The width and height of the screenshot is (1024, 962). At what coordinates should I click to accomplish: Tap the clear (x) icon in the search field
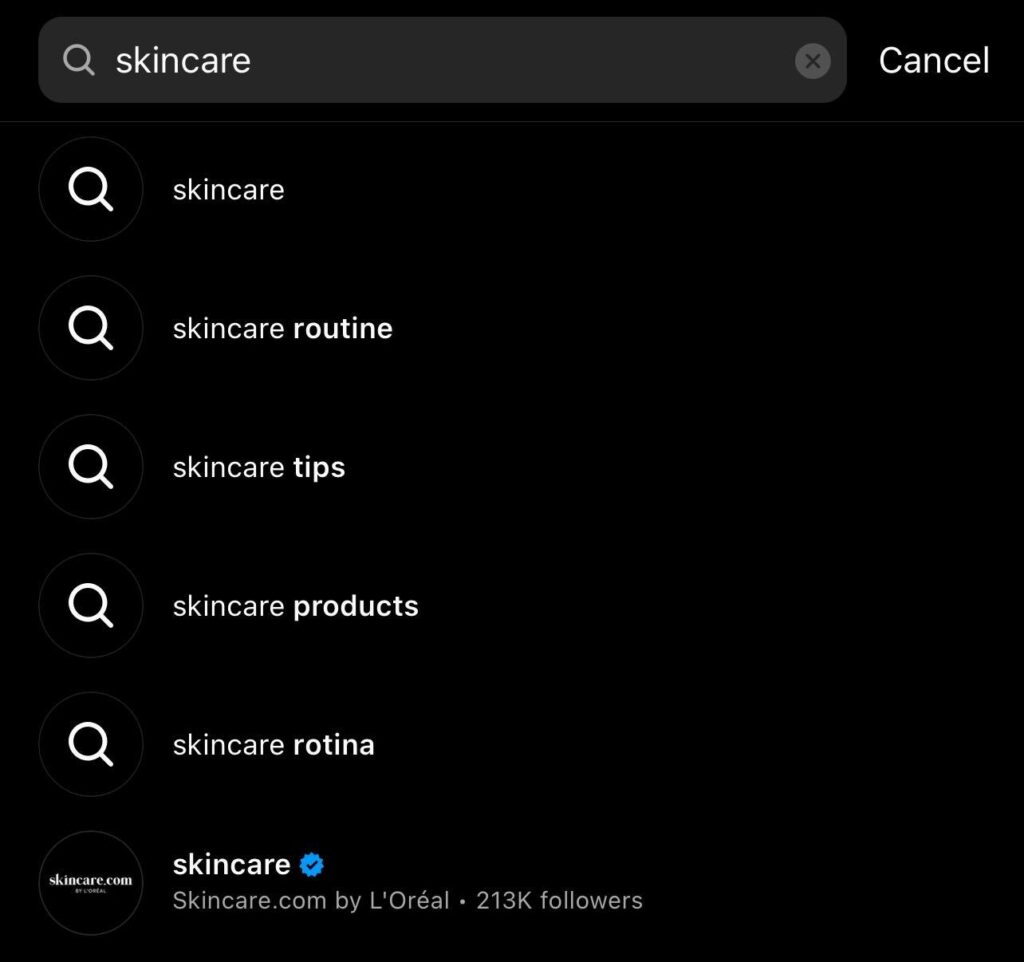(813, 60)
